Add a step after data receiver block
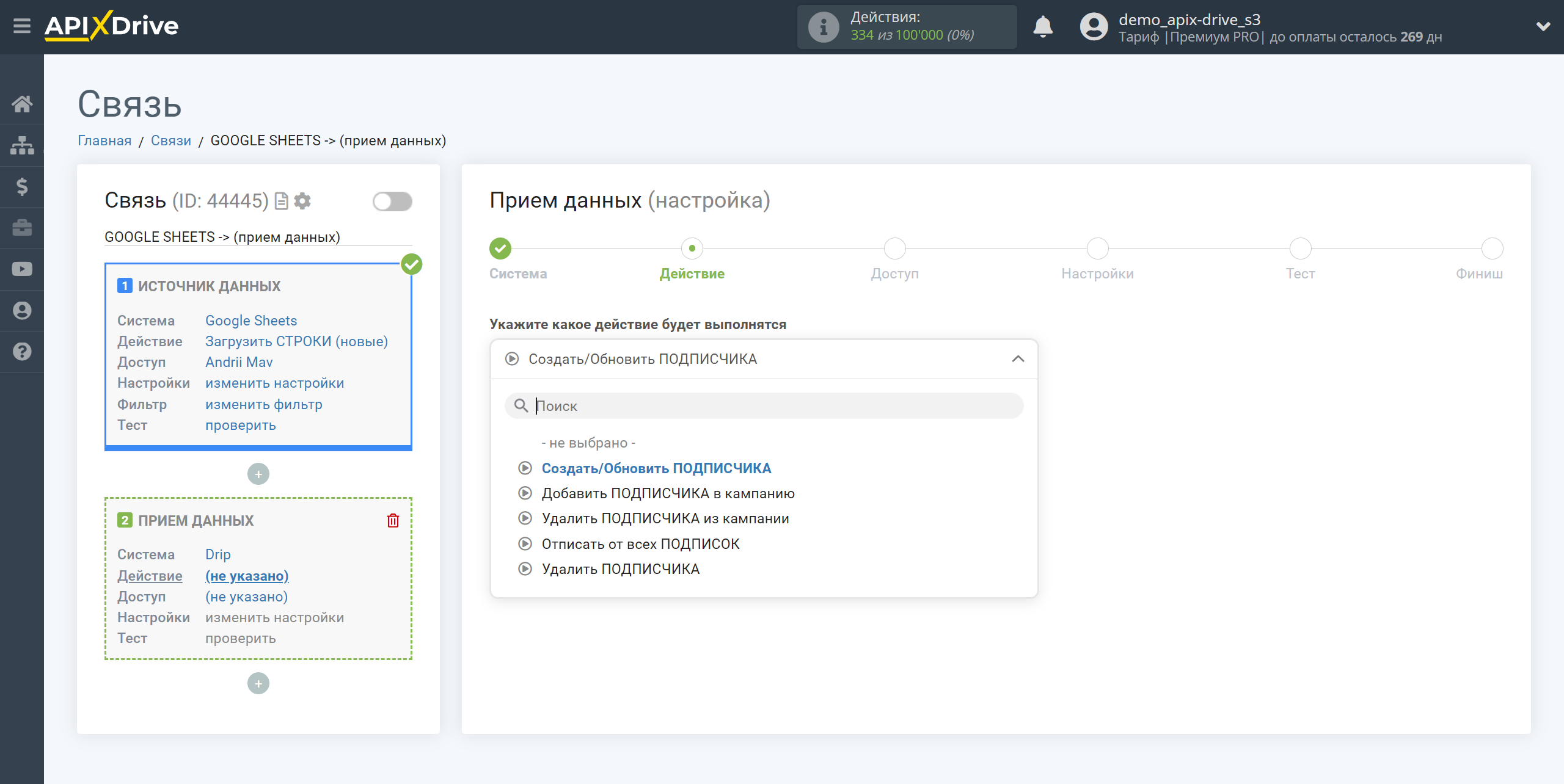Image resolution: width=1564 pixels, height=784 pixels. click(x=258, y=683)
